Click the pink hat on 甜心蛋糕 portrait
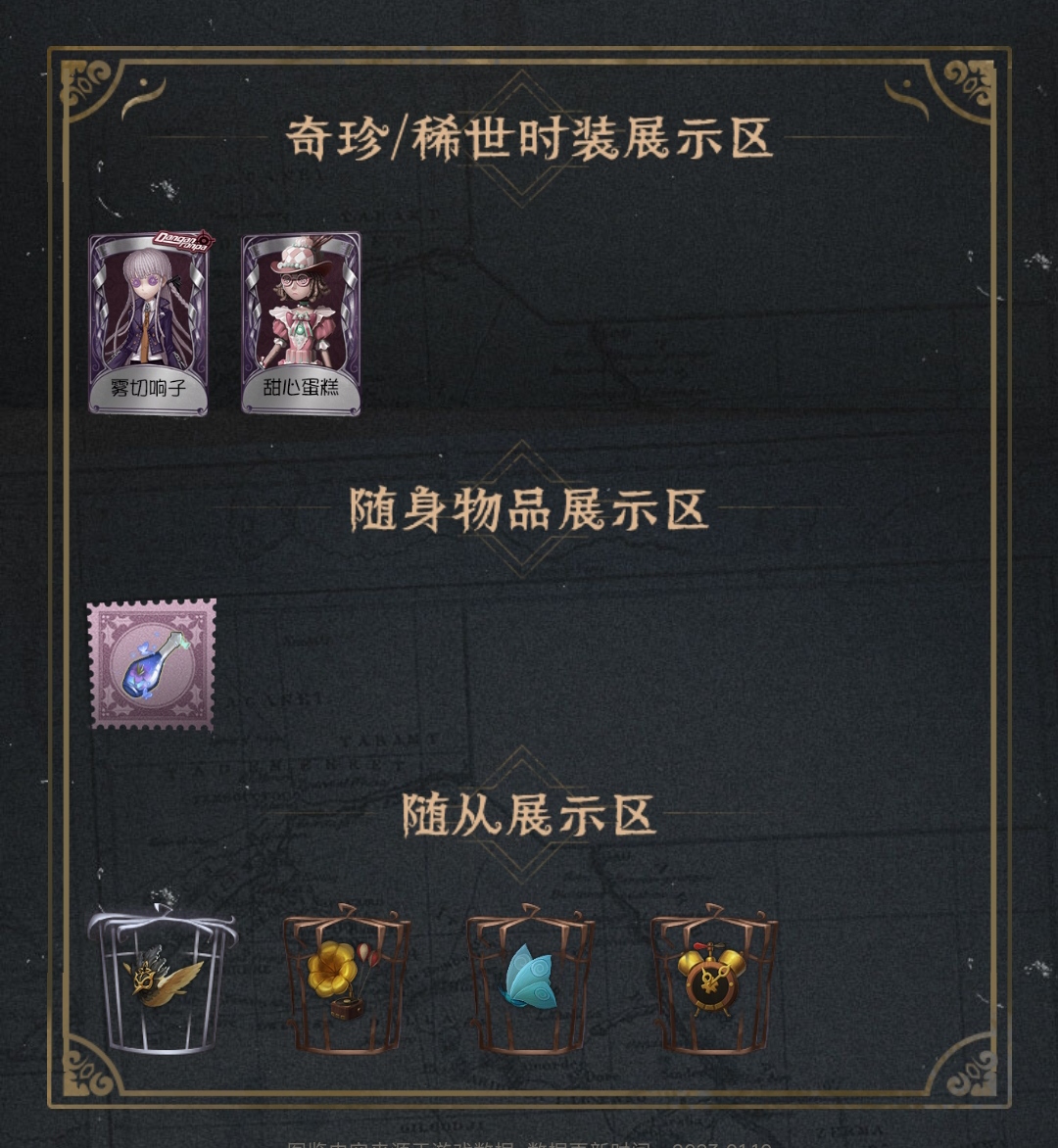The width and height of the screenshot is (1058, 1148). [x=300, y=256]
